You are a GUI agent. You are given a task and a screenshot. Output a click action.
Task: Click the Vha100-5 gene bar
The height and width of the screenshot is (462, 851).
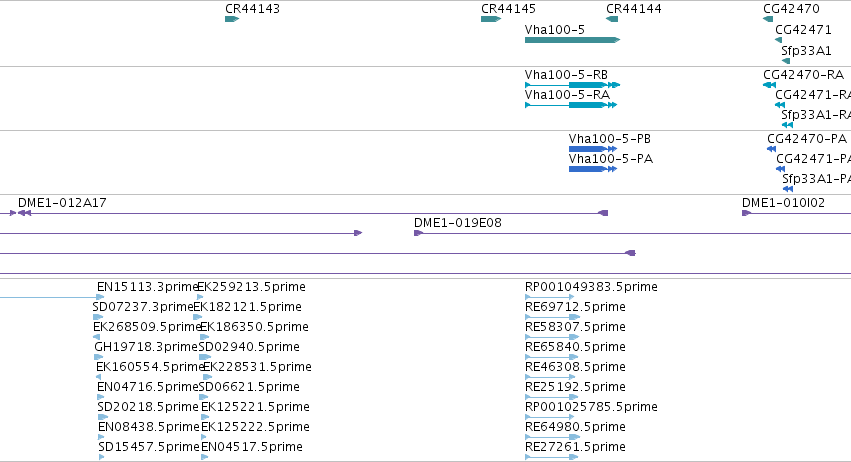[572, 40]
